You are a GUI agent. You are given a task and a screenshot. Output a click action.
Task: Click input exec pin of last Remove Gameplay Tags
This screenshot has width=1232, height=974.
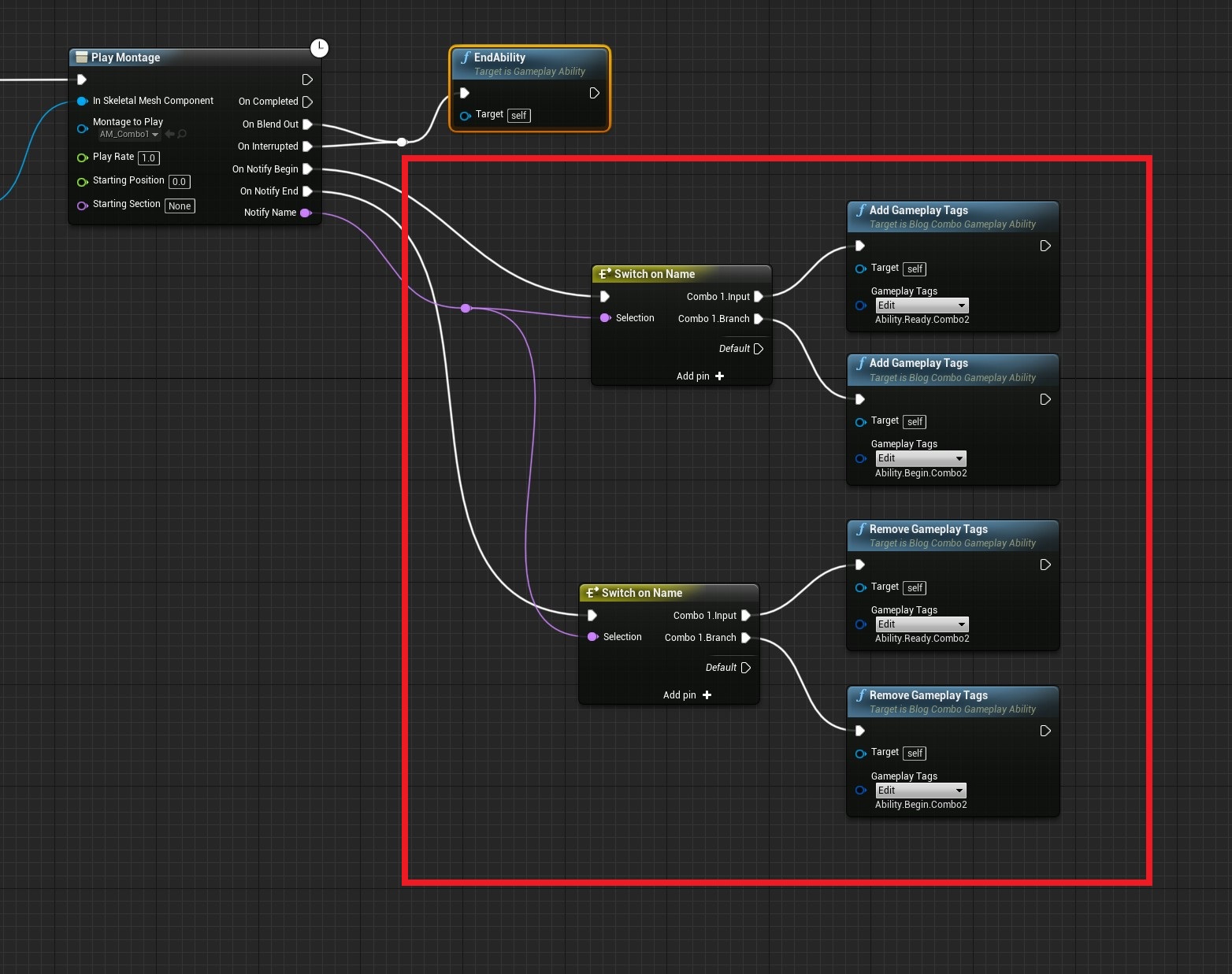coord(860,731)
